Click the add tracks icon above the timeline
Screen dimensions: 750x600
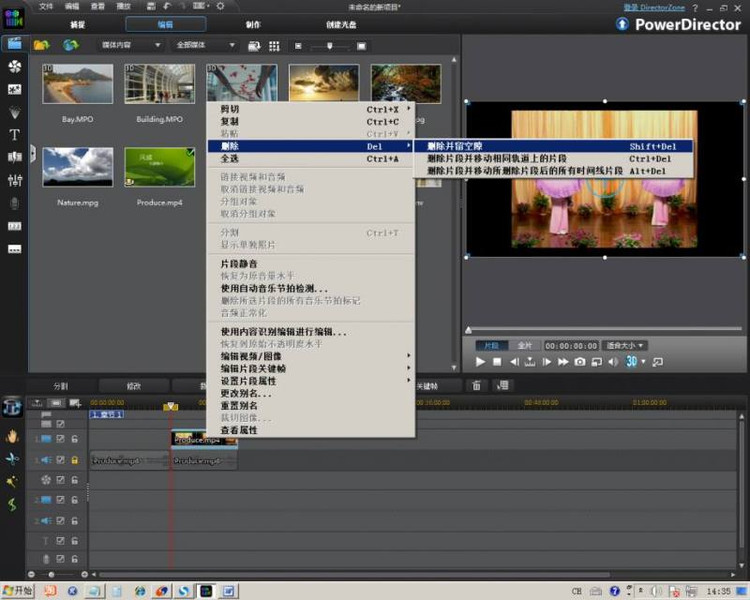click(x=75, y=403)
